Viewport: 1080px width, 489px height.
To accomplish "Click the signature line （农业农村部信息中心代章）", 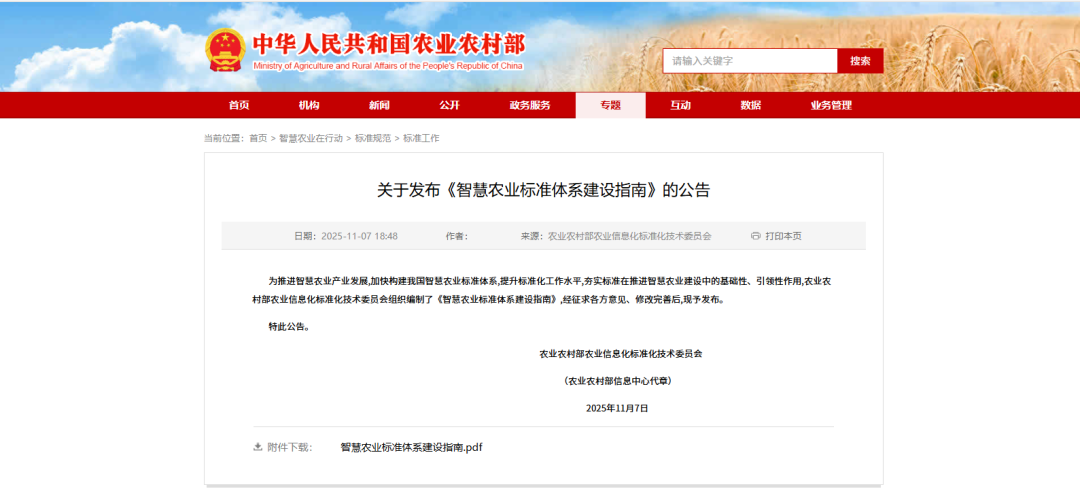I will [617, 381].
